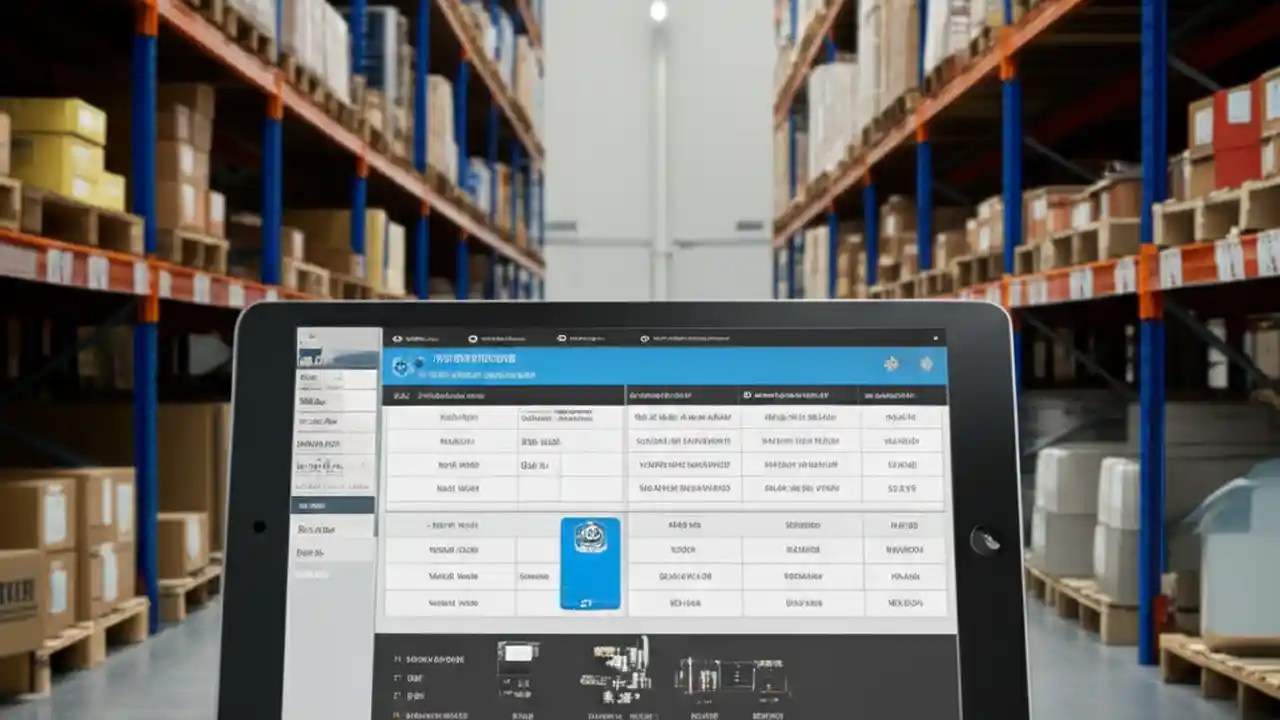Click the circular icon on the first top tab

click(x=397, y=338)
